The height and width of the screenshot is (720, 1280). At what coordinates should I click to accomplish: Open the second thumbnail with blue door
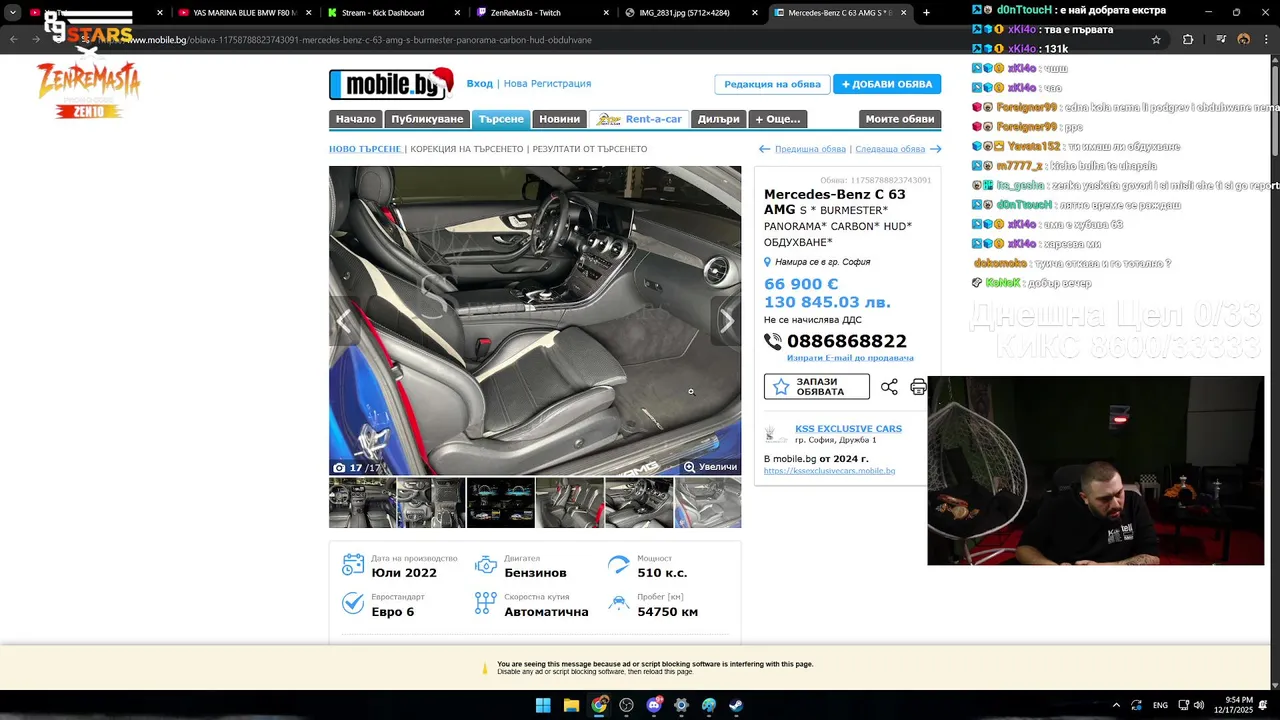[x=431, y=503]
